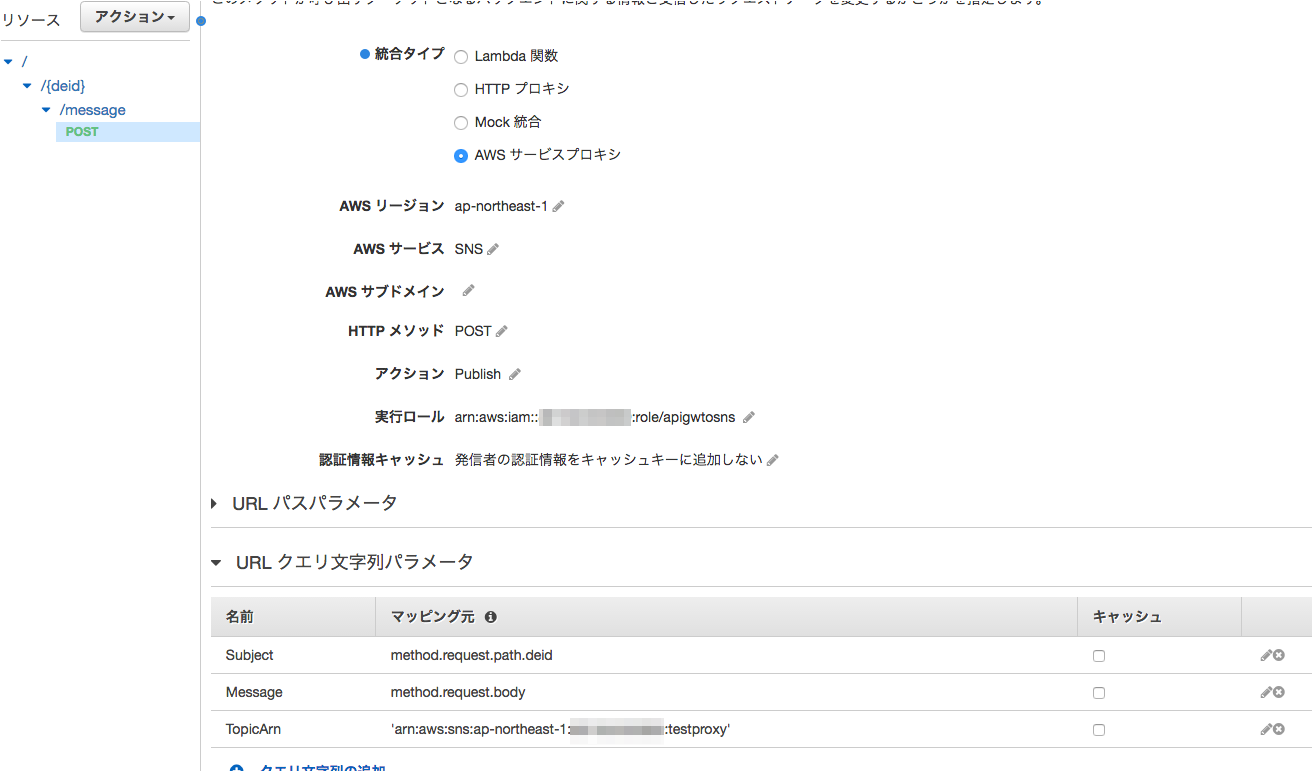
Task: Click the キャッシュ column header
Action: [1127, 617]
